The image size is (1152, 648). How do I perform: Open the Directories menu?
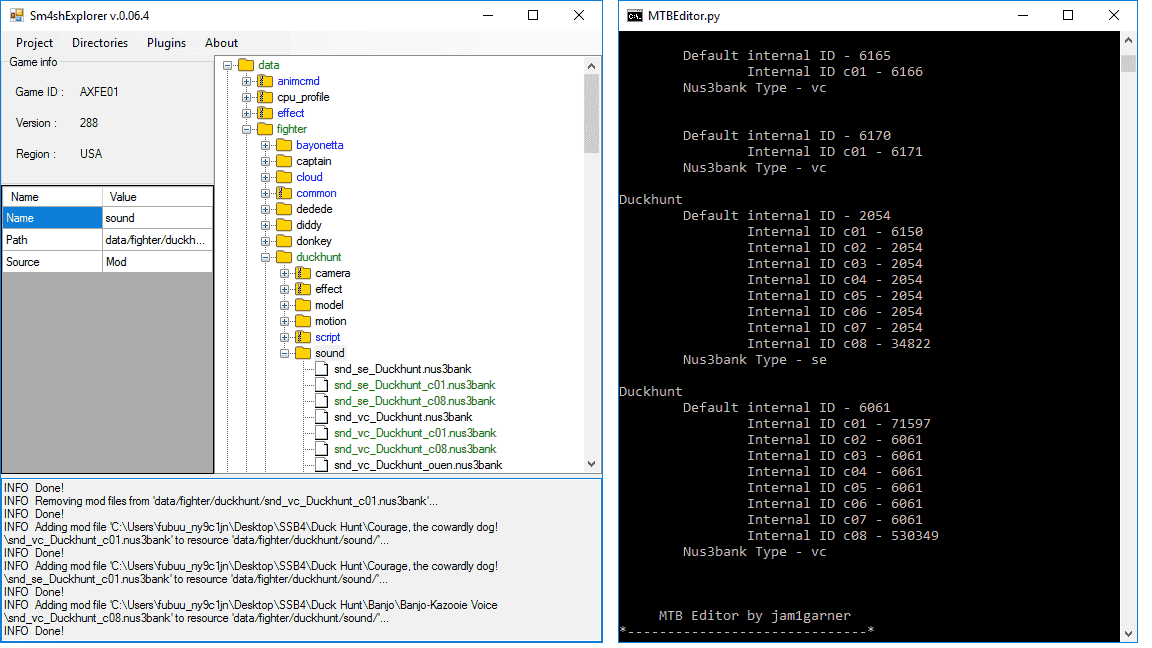pos(100,43)
